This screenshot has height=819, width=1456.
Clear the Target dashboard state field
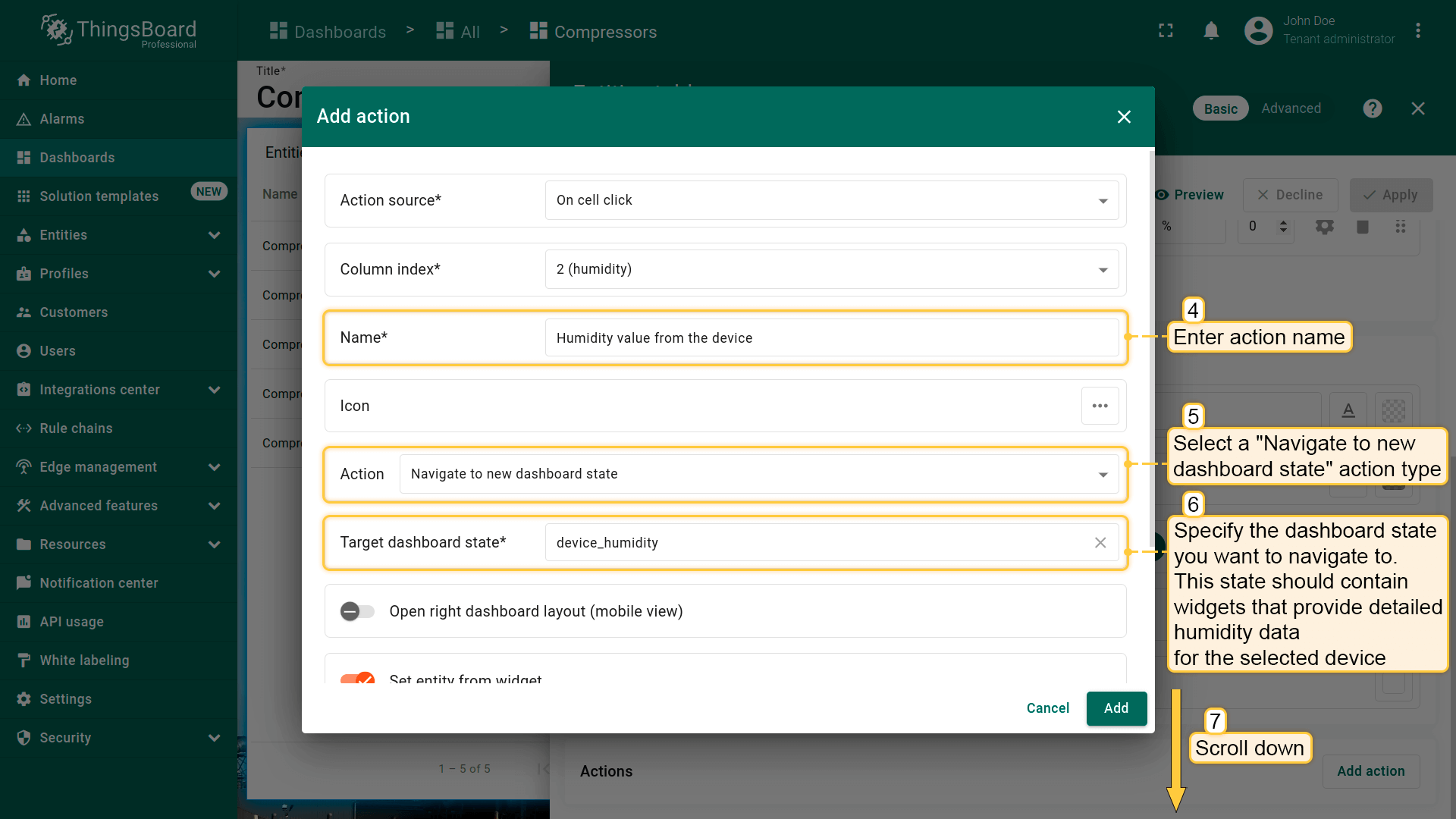click(1100, 543)
